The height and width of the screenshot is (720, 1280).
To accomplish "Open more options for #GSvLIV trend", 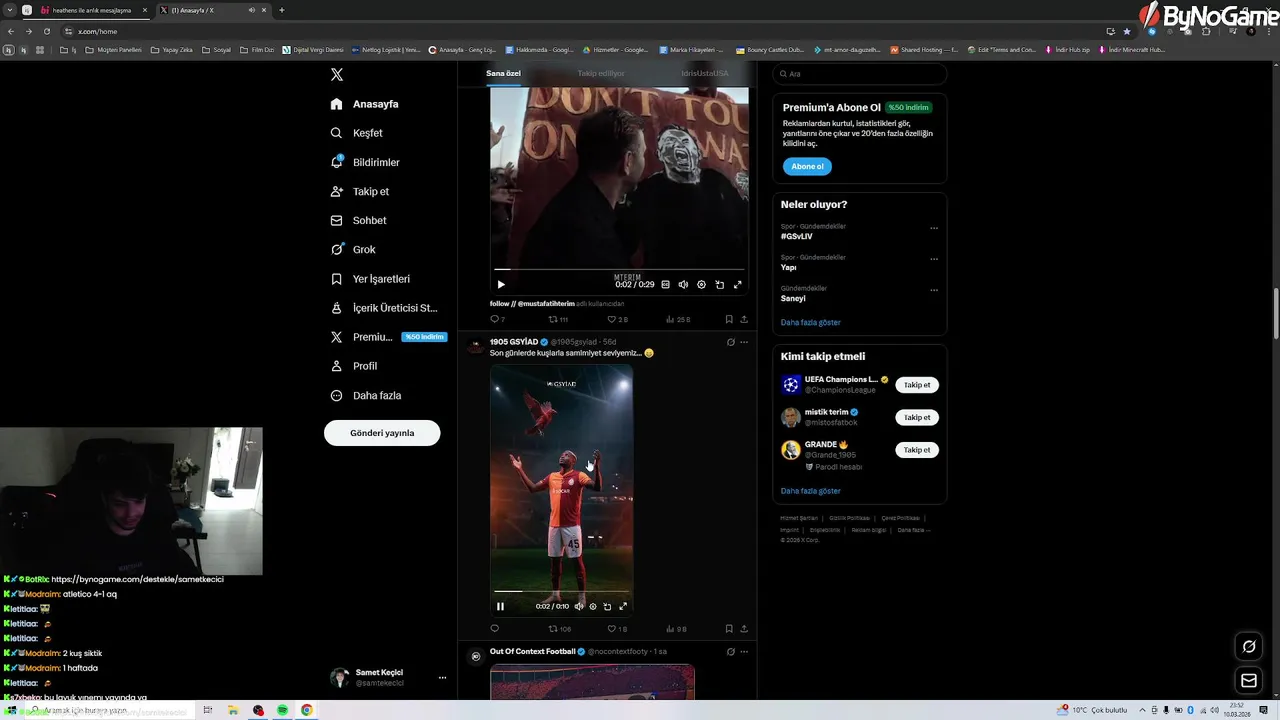I will pyautogui.click(x=934, y=228).
